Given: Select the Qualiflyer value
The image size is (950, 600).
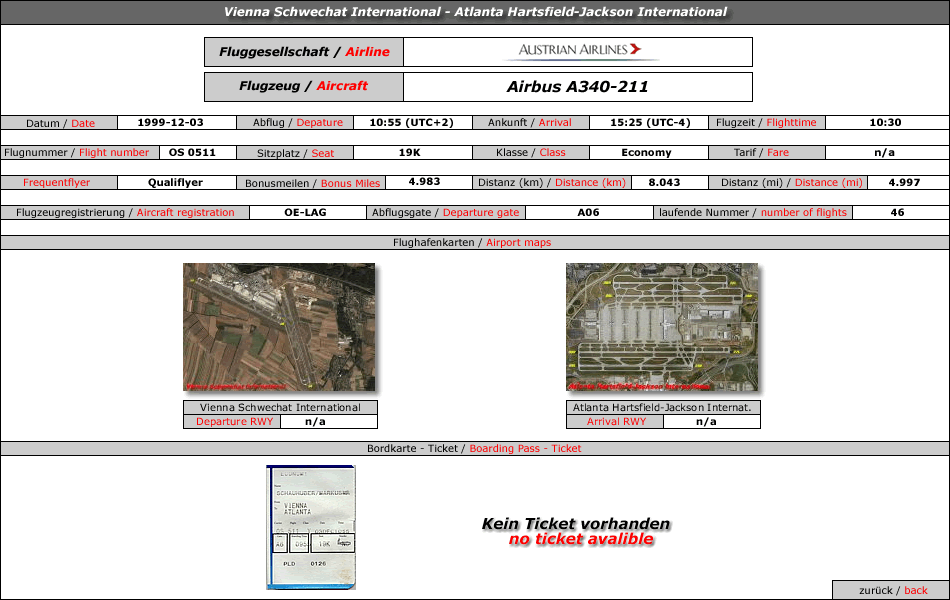Looking at the screenshot, I should click(176, 182).
